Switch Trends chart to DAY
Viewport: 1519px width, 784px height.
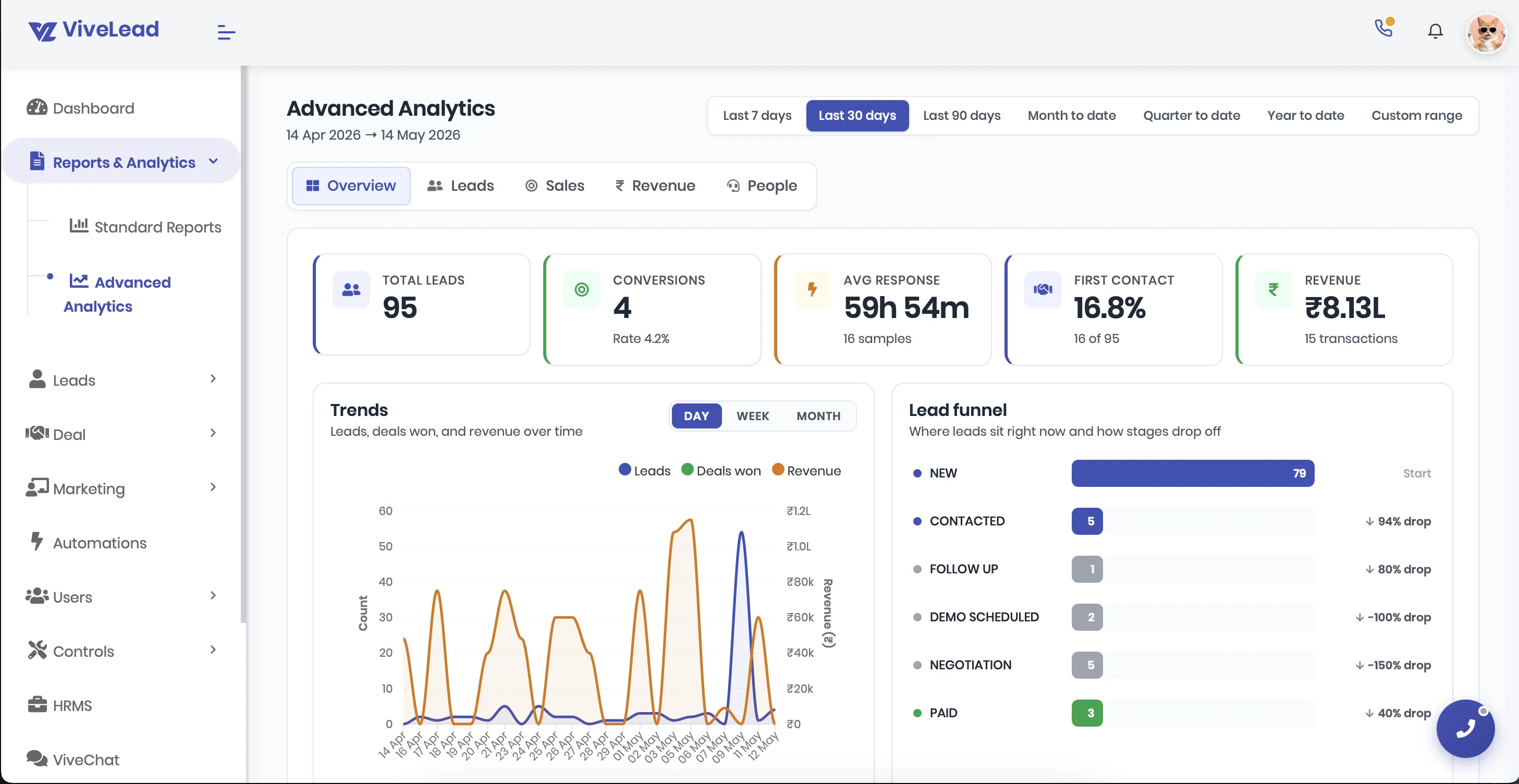tap(696, 415)
